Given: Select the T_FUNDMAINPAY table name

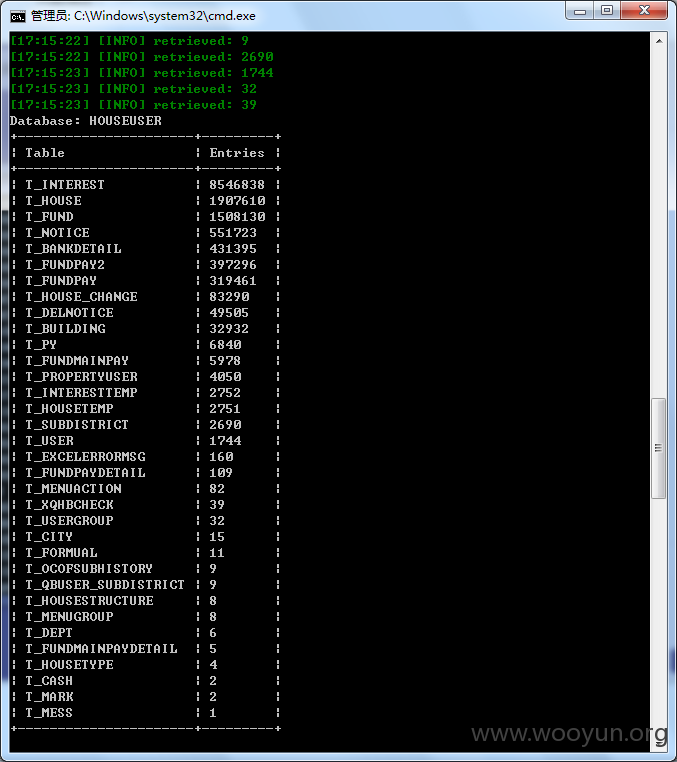Looking at the screenshot, I should pyautogui.click(x=77, y=361).
